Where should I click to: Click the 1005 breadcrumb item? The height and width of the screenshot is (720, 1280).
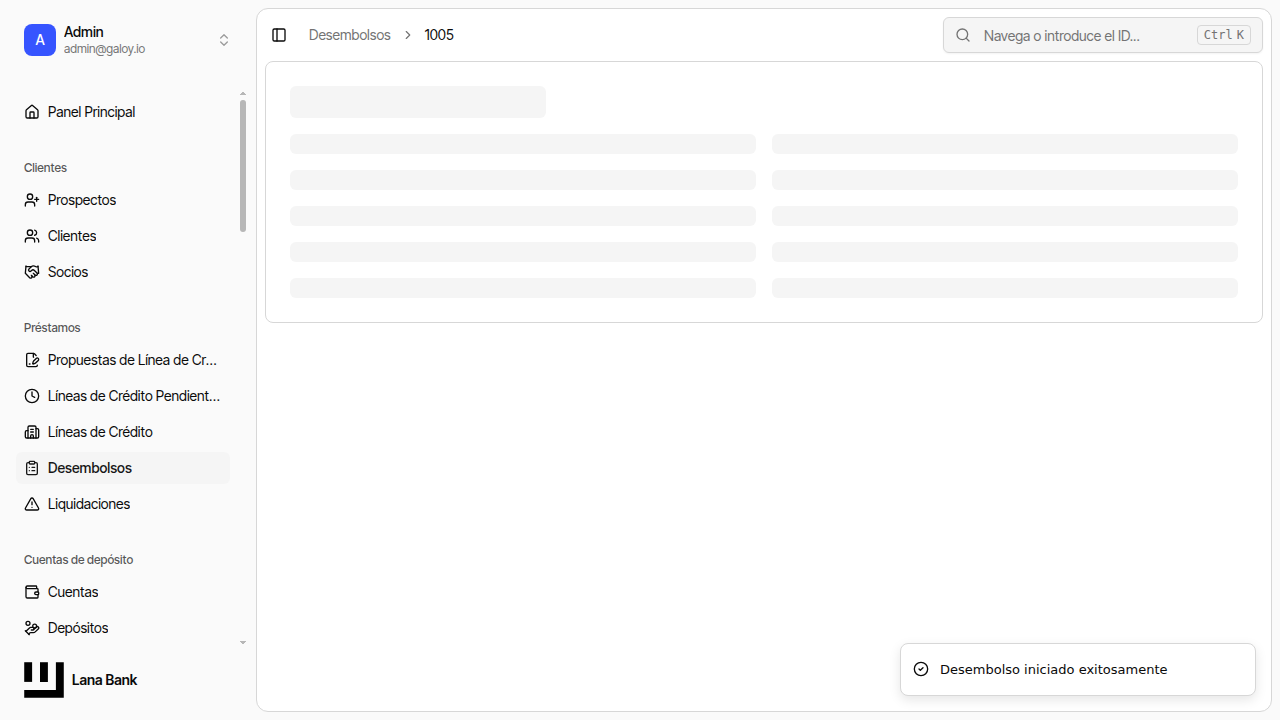click(x=439, y=35)
